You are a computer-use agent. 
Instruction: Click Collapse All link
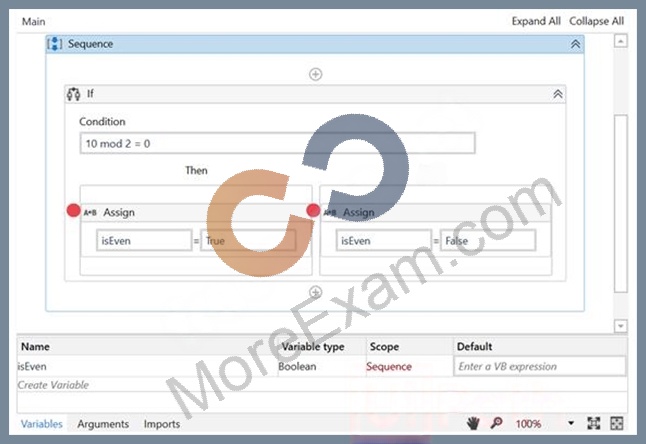tap(597, 21)
